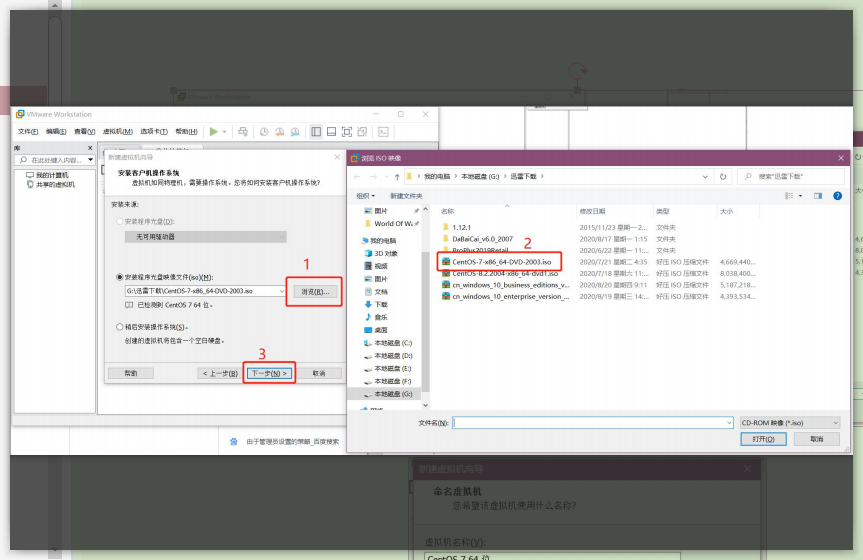The width and height of the screenshot is (863, 560).
Task: Click the 打开(O) button
Action: (763, 439)
